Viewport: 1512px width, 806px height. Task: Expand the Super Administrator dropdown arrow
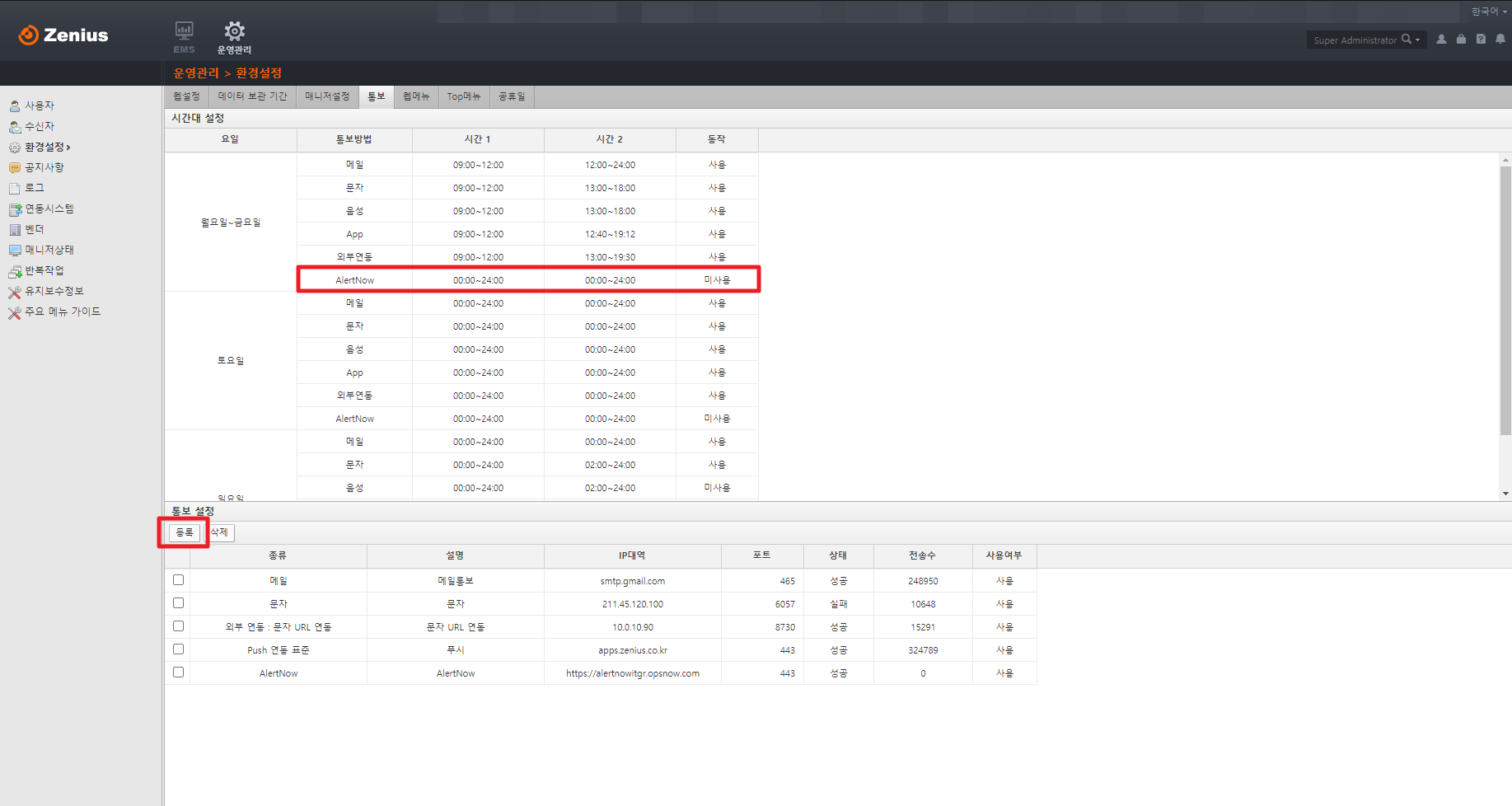1417,40
